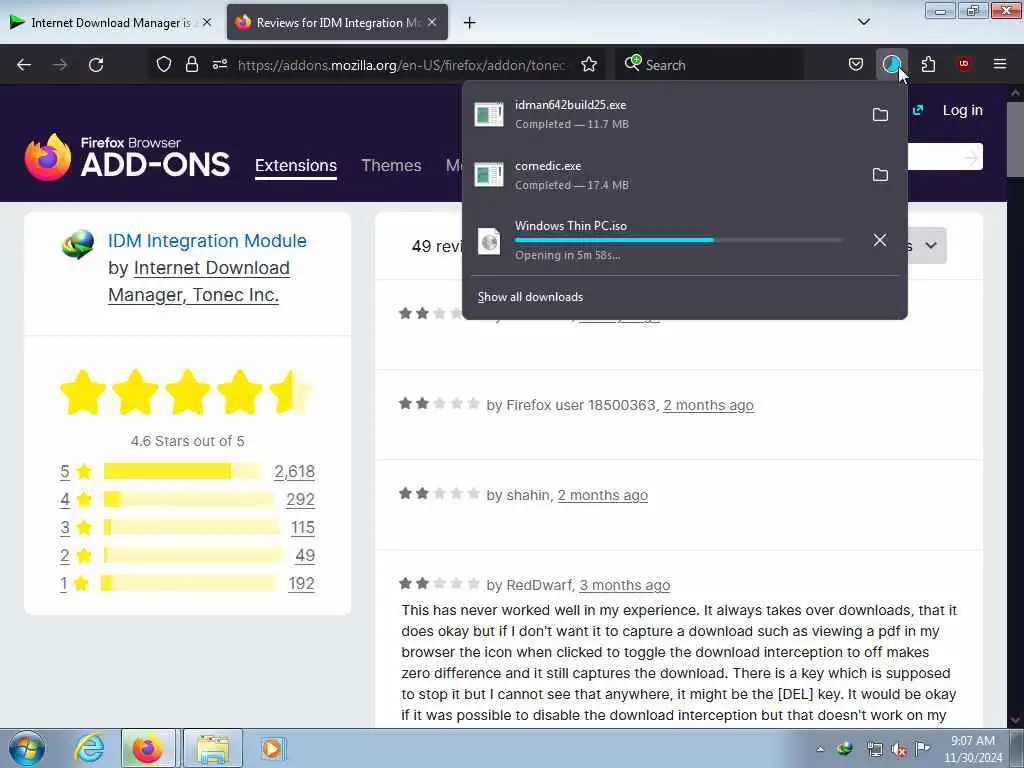
Task: Show hidden system tray icons arrow
Action: (820, 749)
